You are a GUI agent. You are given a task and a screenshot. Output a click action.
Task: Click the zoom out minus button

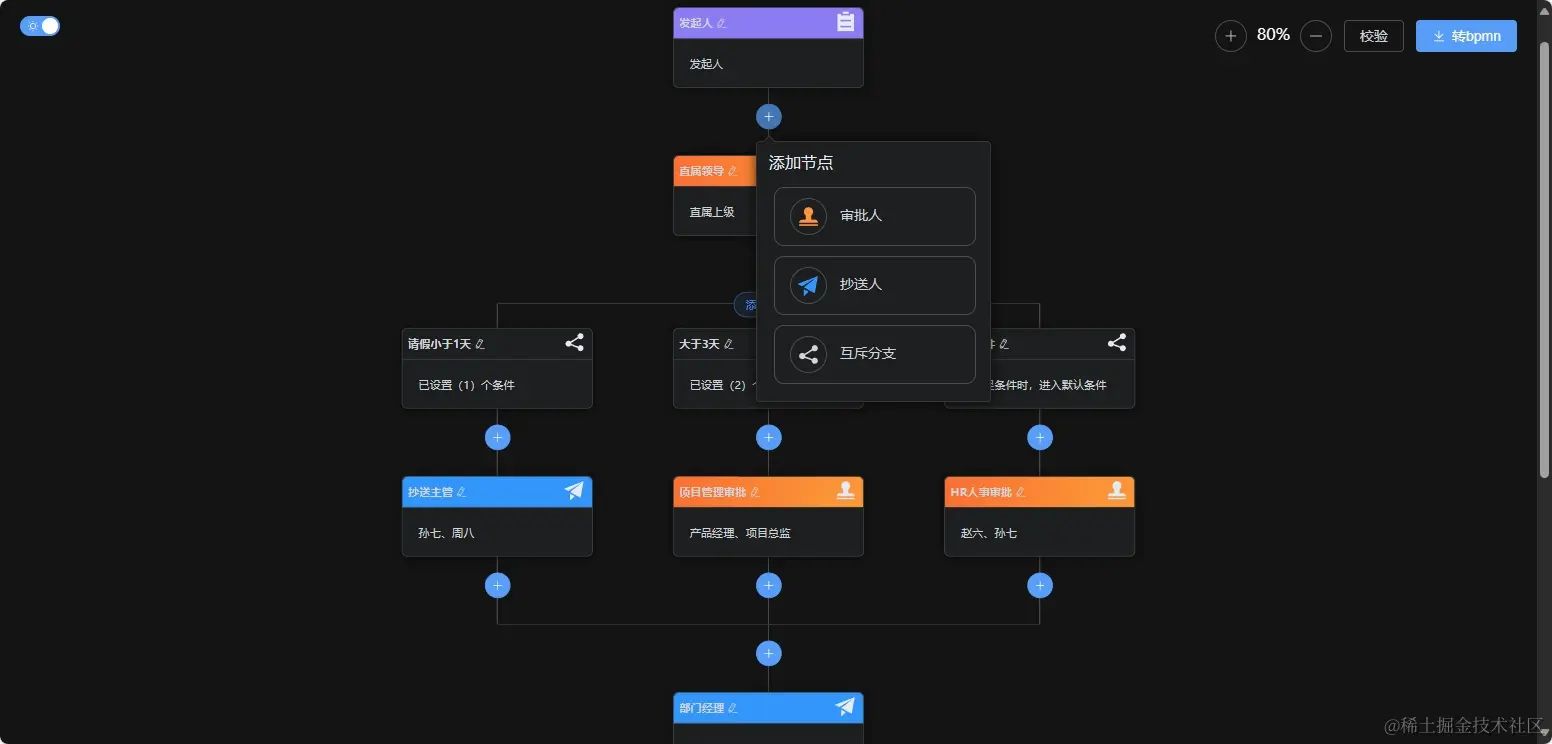coord(1315,36)
